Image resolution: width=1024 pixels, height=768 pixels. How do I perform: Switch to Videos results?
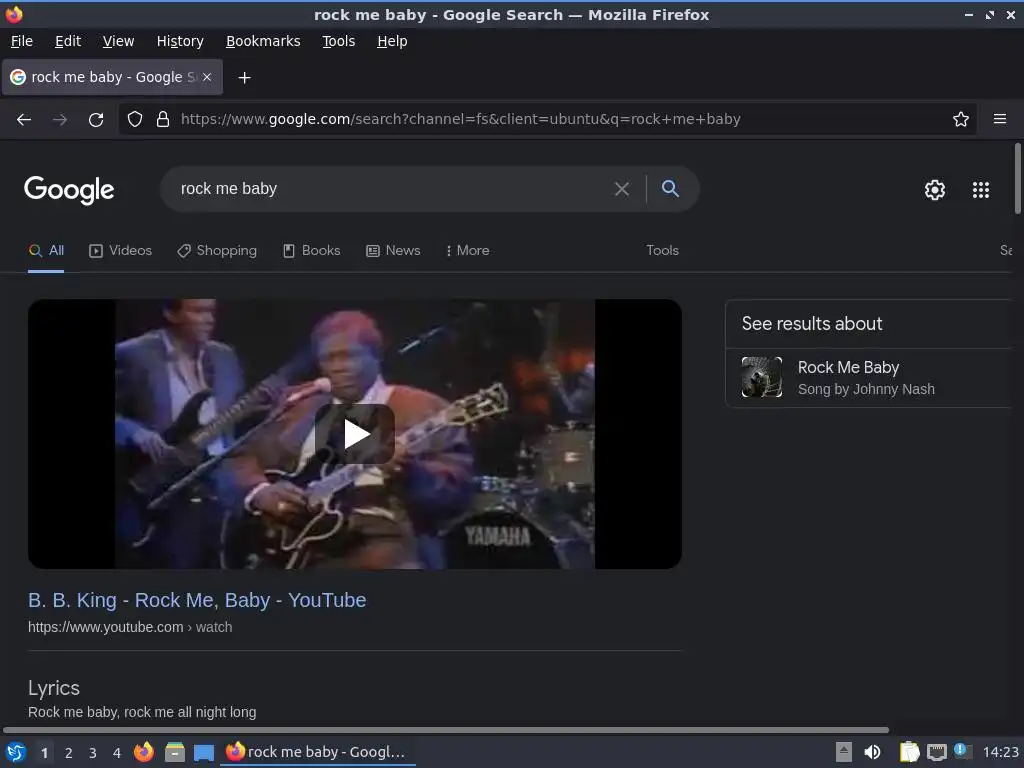[120, 251]
